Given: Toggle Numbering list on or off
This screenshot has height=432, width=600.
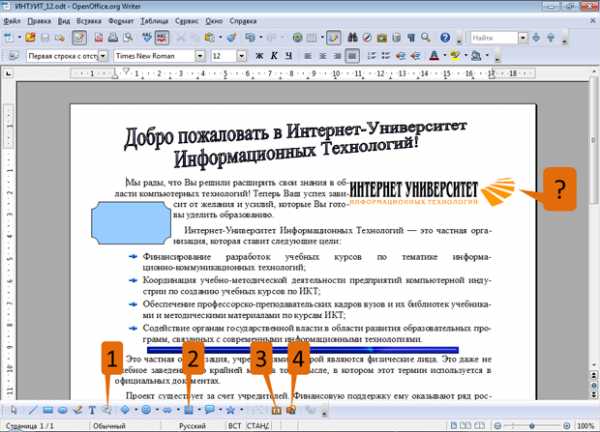Looking at the screenshot, I should tap(371, 56).
